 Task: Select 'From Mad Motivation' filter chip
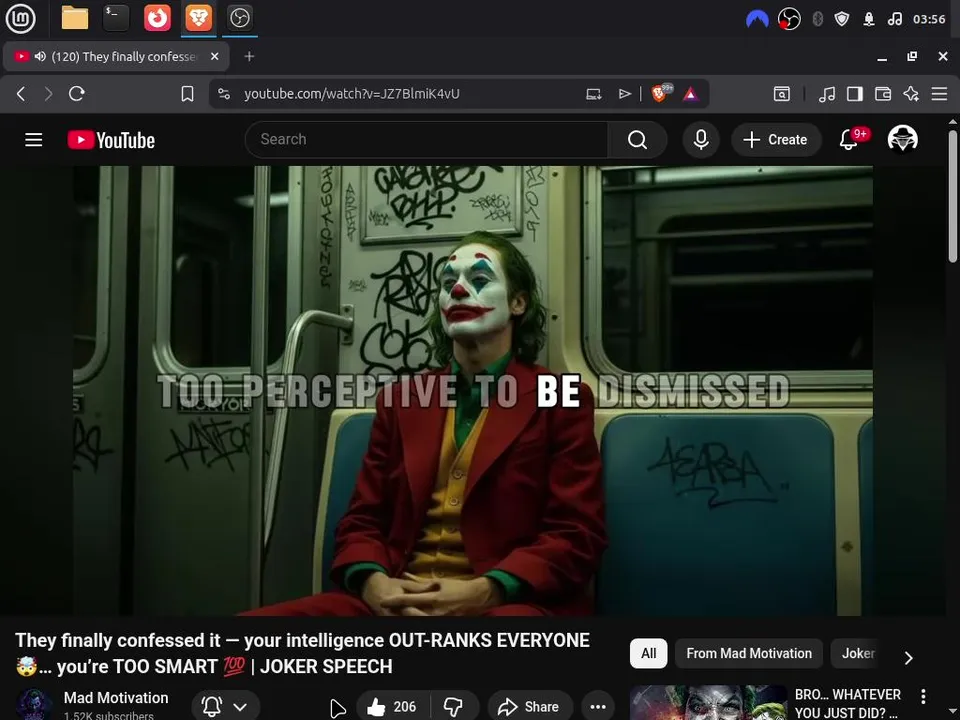[x=749, y=653]
